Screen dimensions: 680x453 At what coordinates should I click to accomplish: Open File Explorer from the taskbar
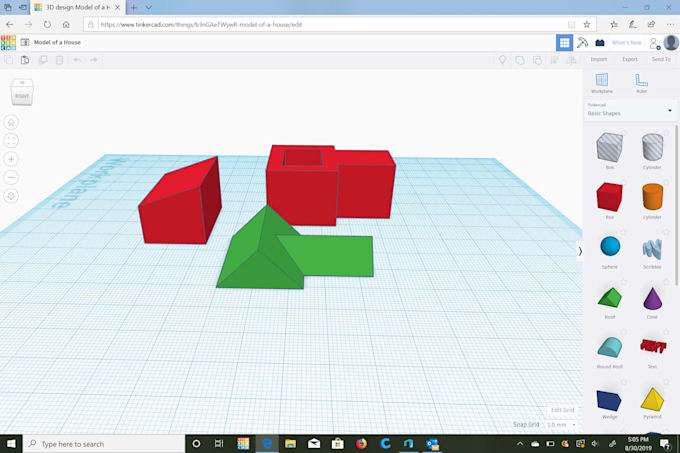[290, 444]
